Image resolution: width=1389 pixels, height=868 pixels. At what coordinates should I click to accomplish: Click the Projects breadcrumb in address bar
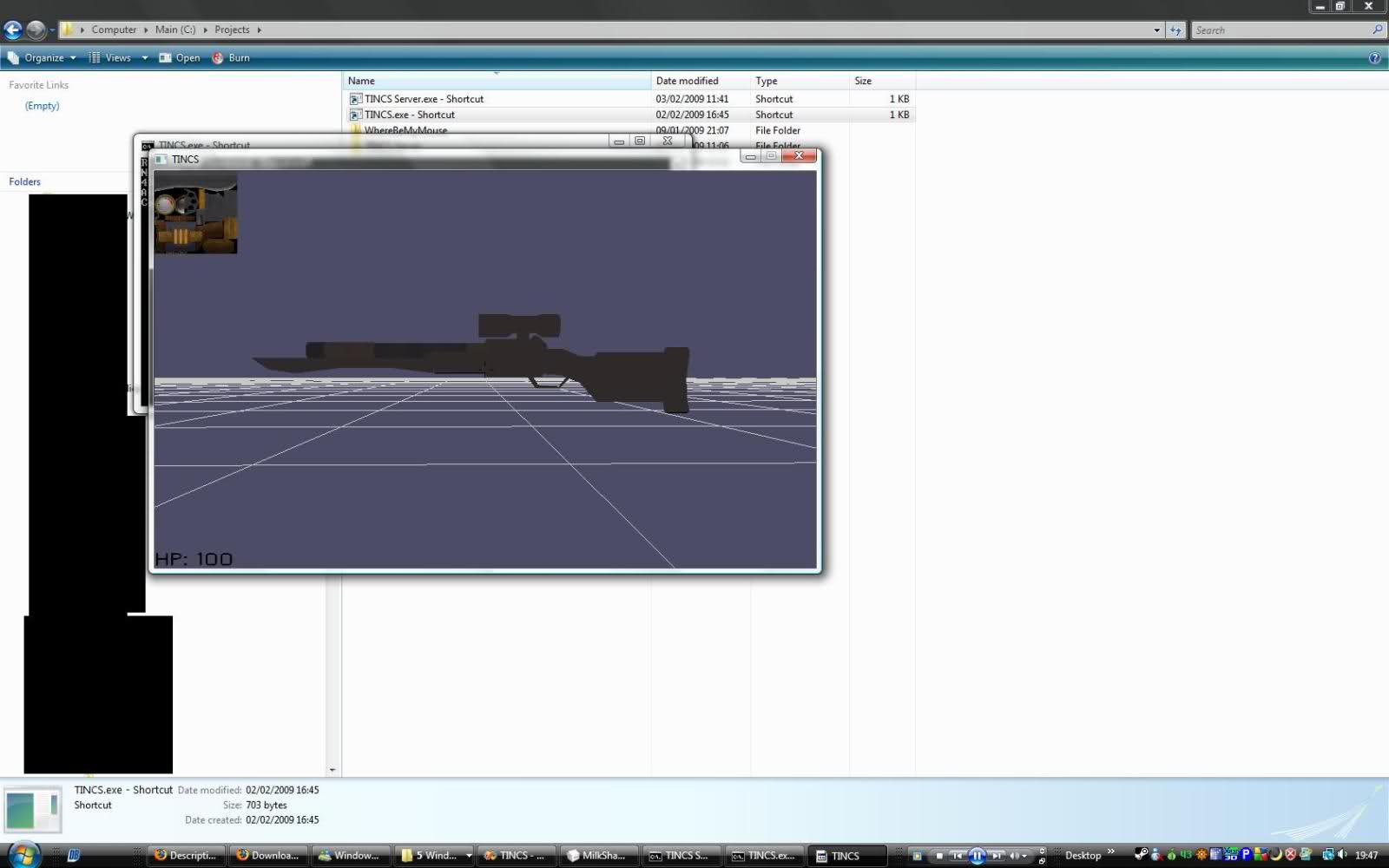pos(232,30)
